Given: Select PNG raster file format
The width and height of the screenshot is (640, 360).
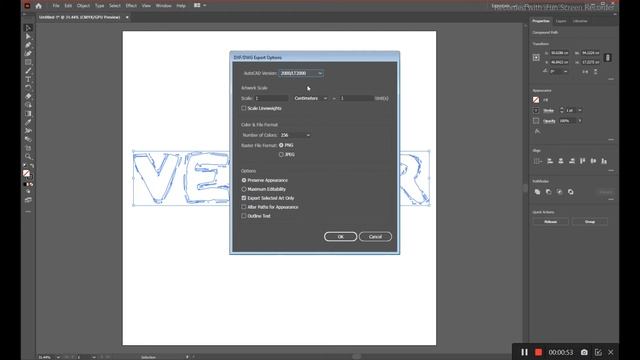Looking at the screenshot, I should pyautogui.click(x=281, y=145).
